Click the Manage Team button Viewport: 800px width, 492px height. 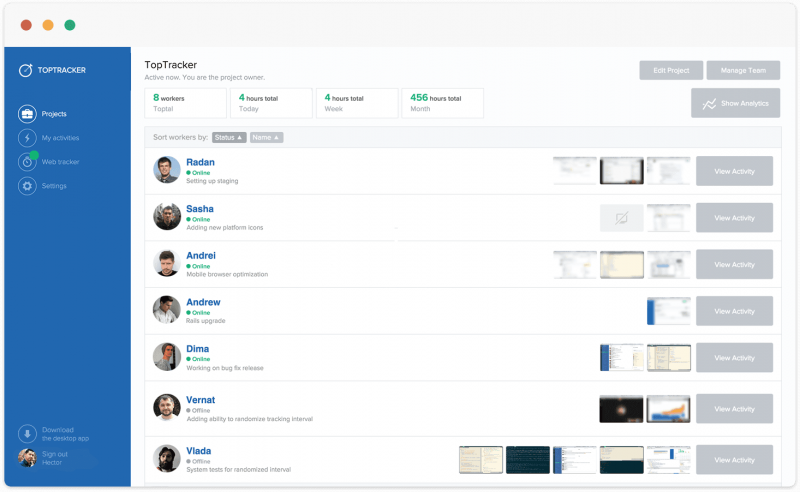(743, 70)
